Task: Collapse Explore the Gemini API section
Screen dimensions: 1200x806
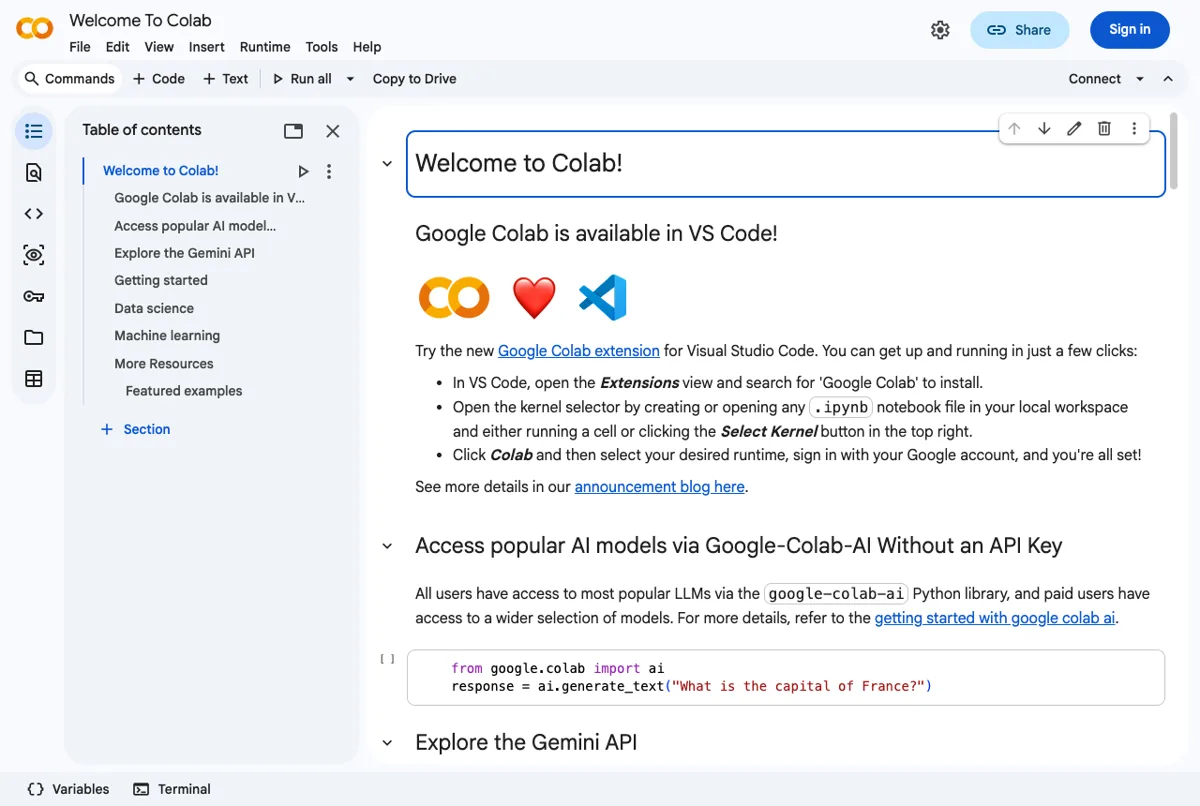Action: tap(387, 743)
